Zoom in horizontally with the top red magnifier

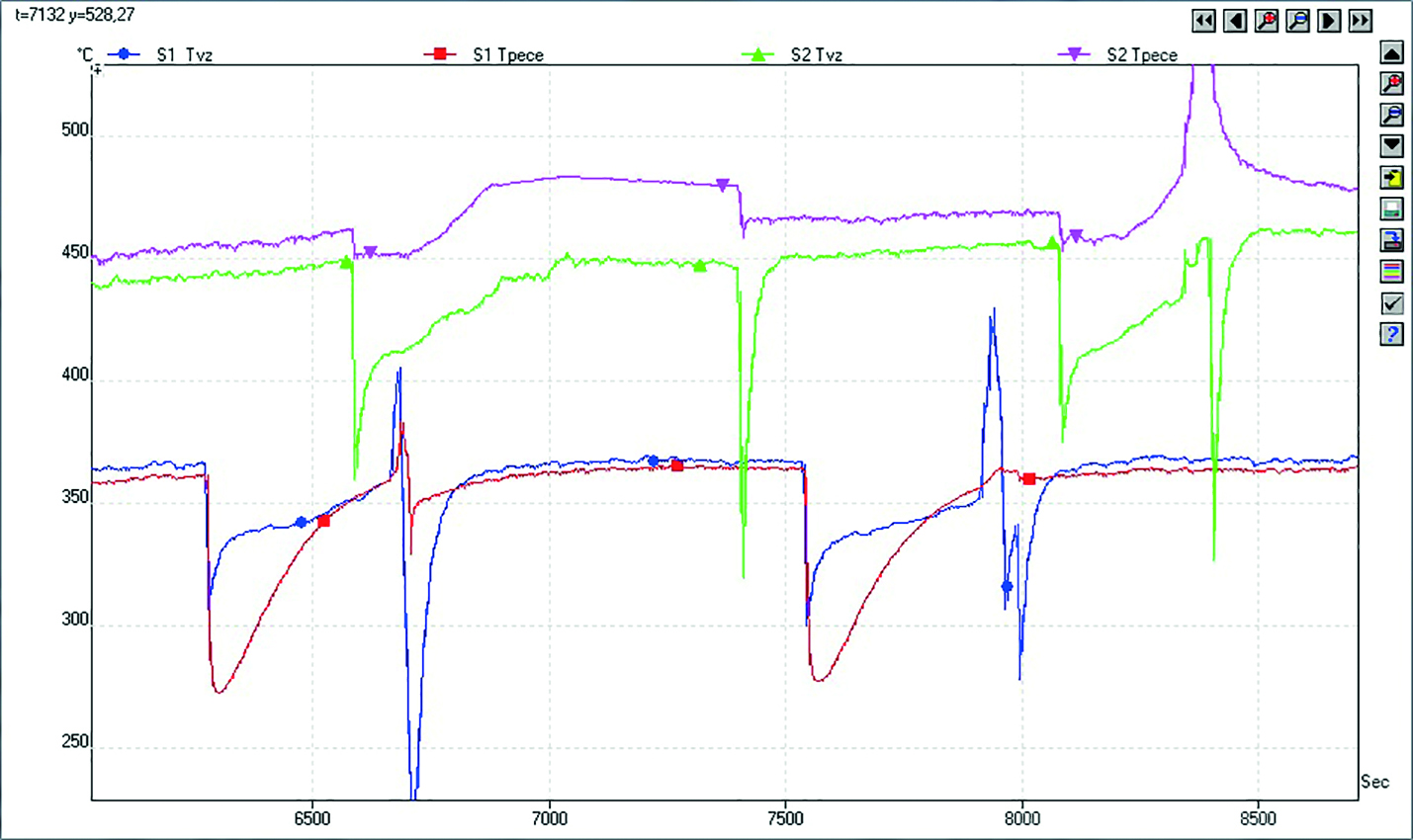(1267, 21)
